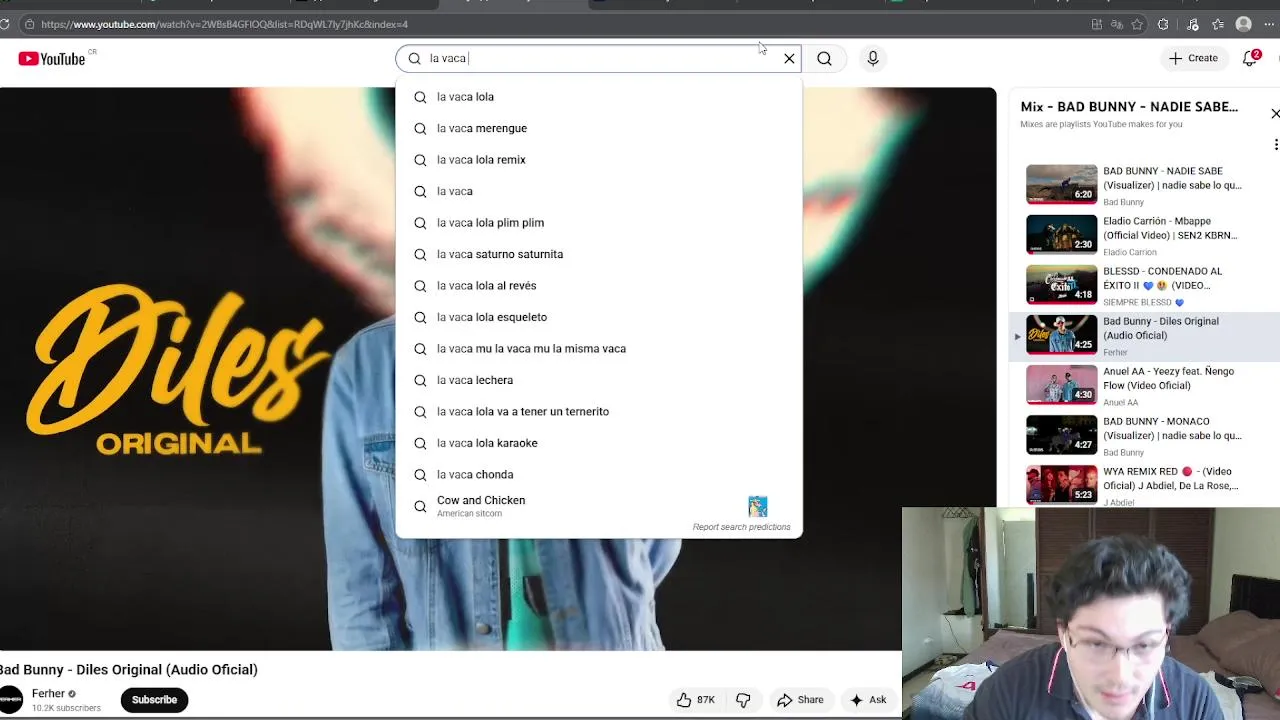Screen dimensions: 1280x720
Task: Open the YouTube home logo
Action: (51, 59)
